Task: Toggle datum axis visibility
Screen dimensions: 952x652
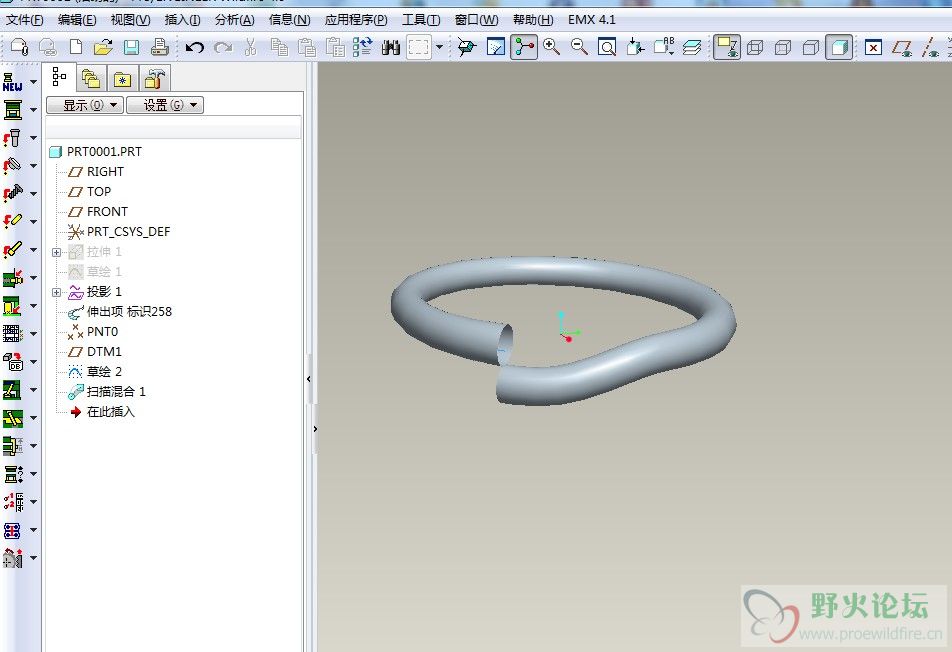Action: pyautogui.click(x=930, y=47)
